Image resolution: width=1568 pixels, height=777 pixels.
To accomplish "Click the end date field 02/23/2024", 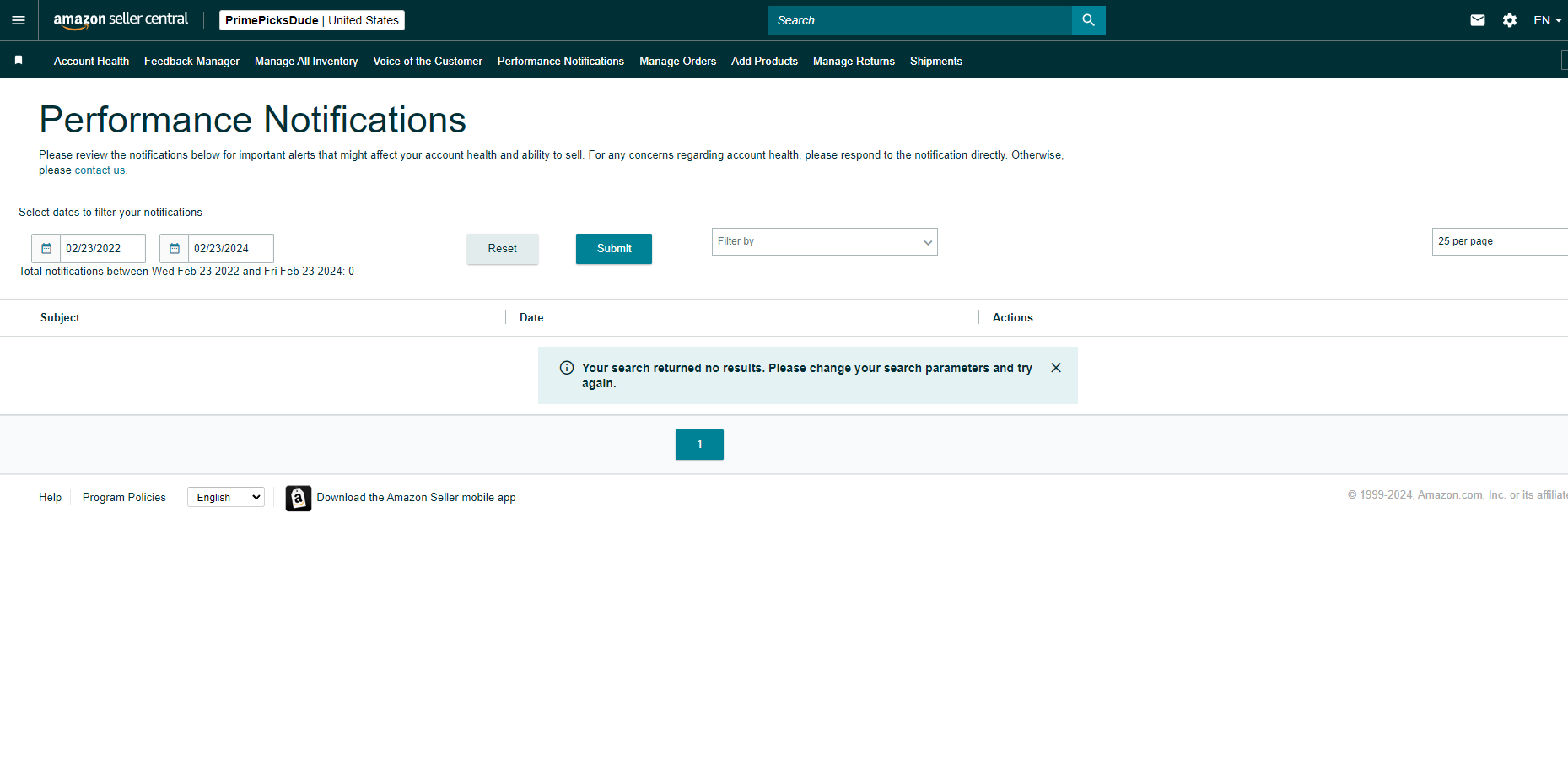I will tap(231, 248).
